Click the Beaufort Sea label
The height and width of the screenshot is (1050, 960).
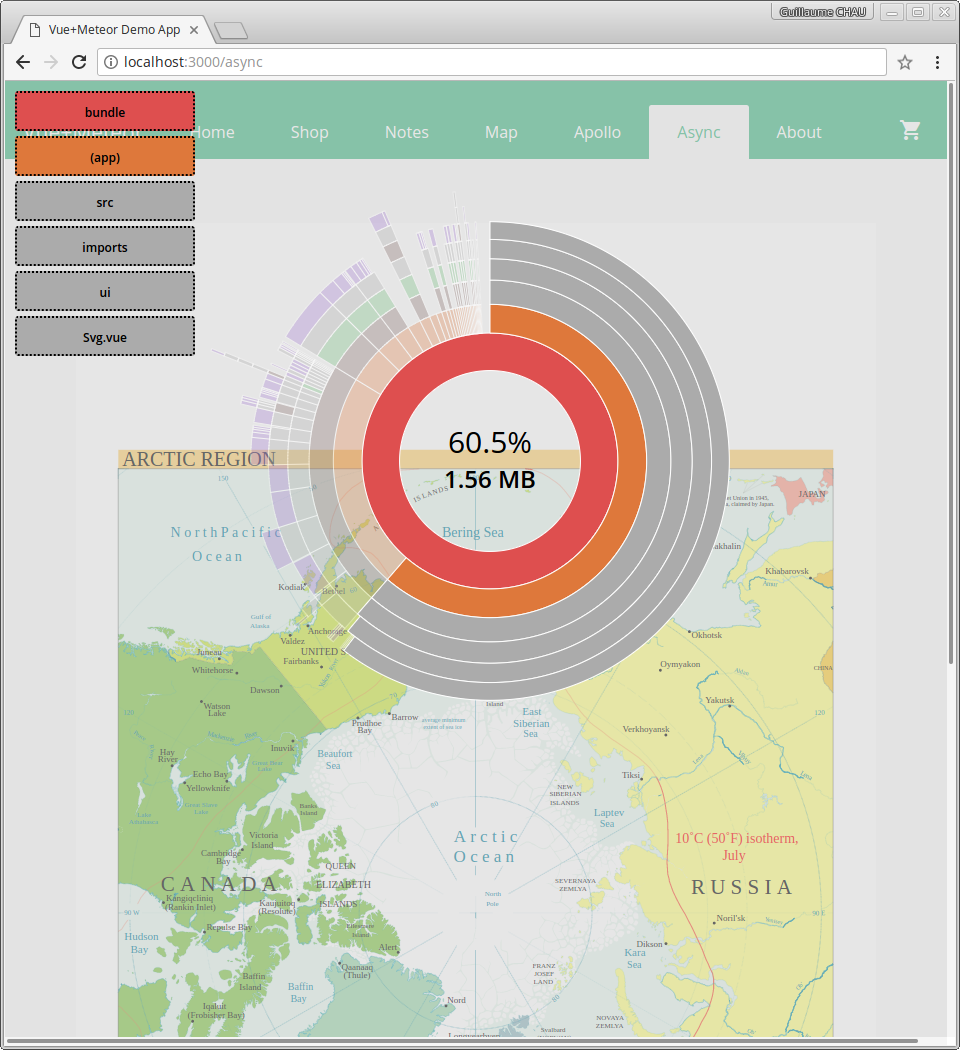point(334,759)
